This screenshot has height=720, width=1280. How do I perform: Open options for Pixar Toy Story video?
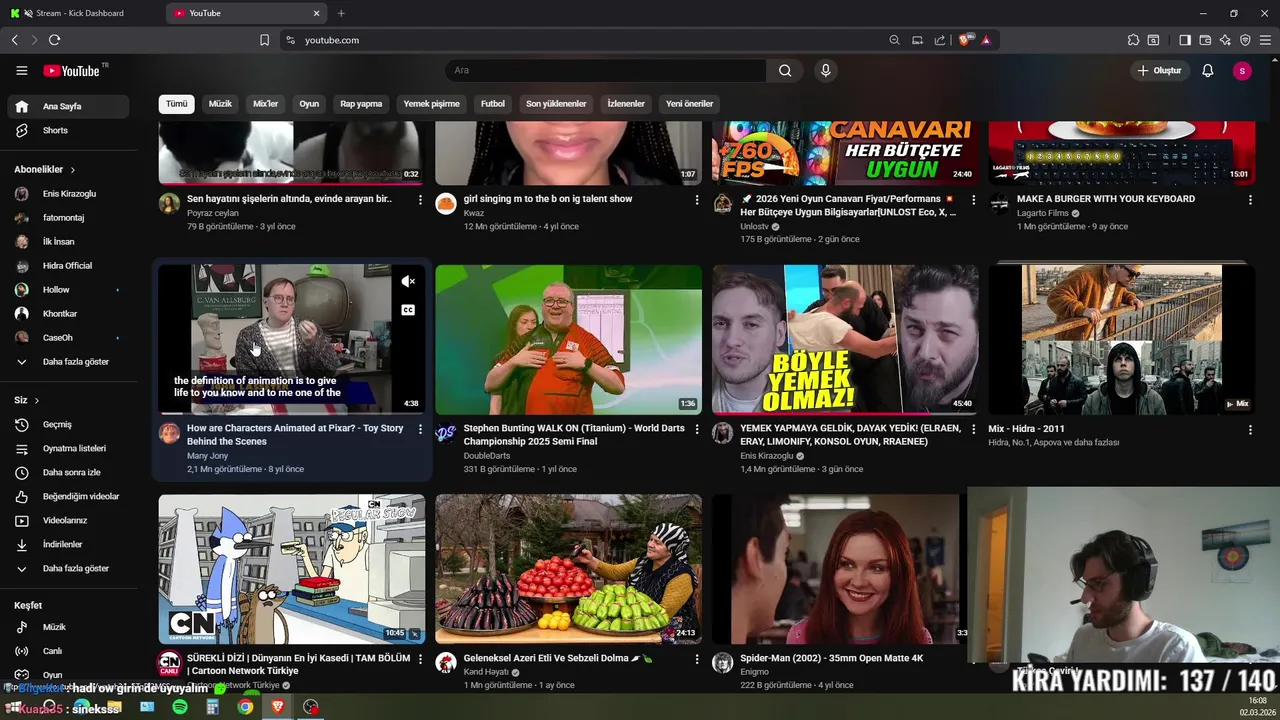420,429
